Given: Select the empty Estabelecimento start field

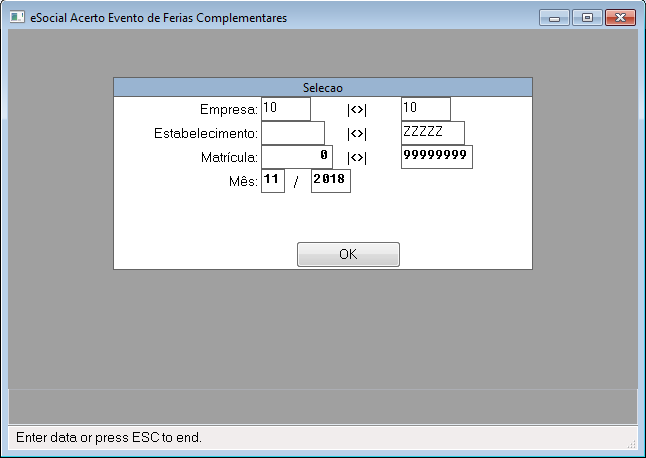Looking at the screenshot, I should (293, 133).
